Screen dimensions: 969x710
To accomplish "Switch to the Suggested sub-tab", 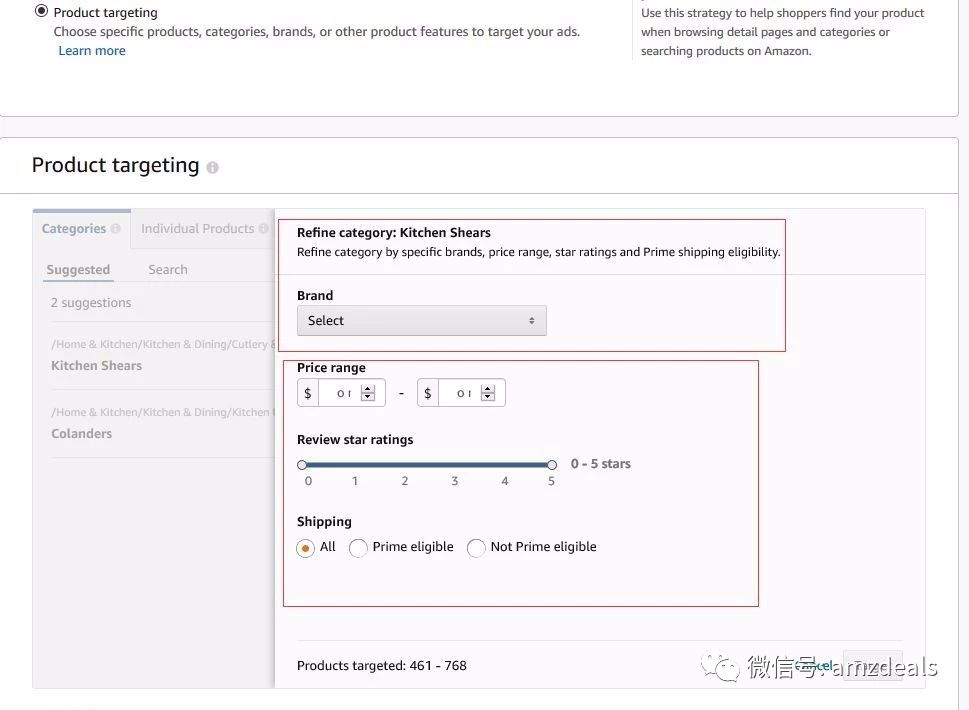I will pos(78,270).
